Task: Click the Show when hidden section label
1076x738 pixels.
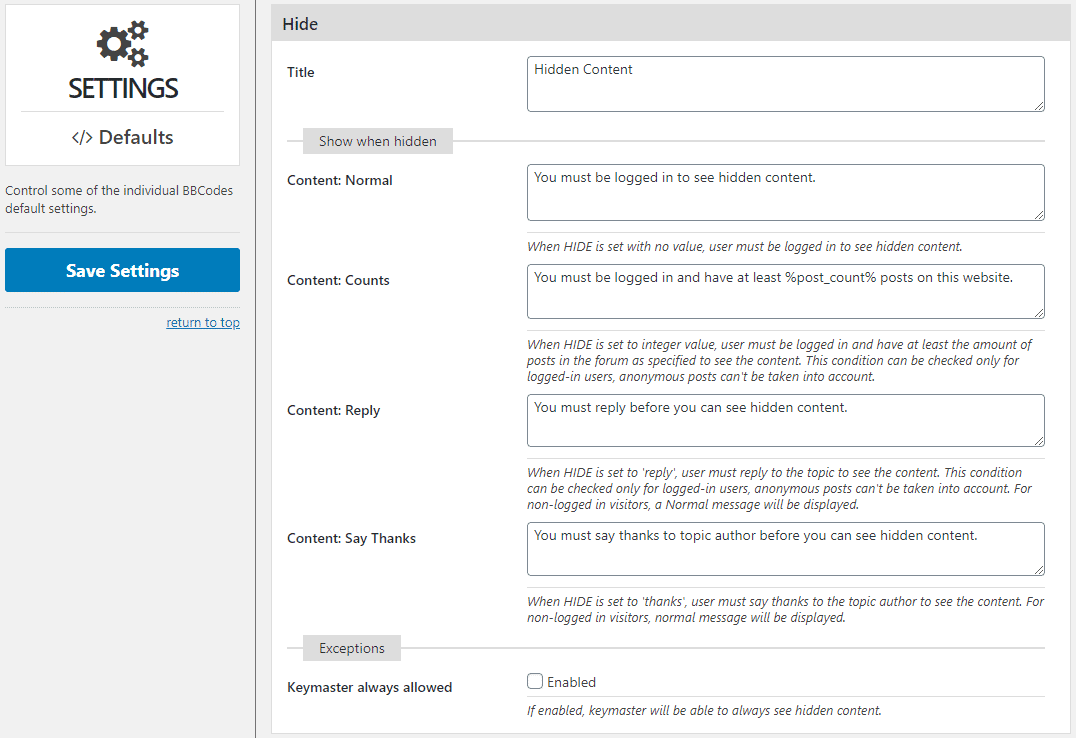Action: tap(377, 141)
